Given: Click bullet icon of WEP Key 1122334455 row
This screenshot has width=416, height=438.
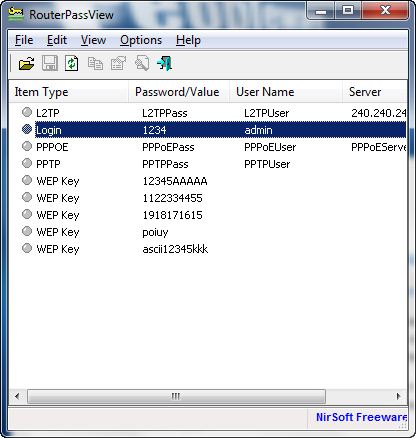Looking at the screenshot, I should (27, 197).
